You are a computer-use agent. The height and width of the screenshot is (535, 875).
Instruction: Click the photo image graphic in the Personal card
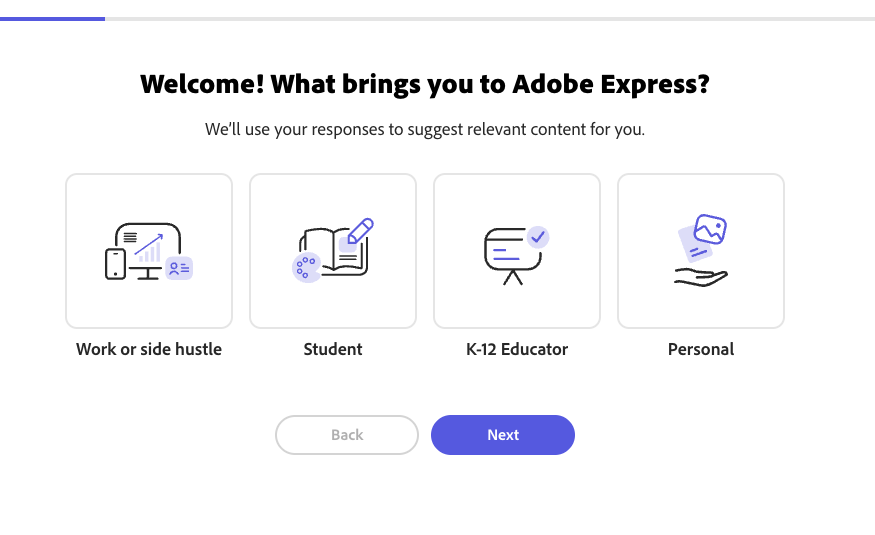point(710,230)
